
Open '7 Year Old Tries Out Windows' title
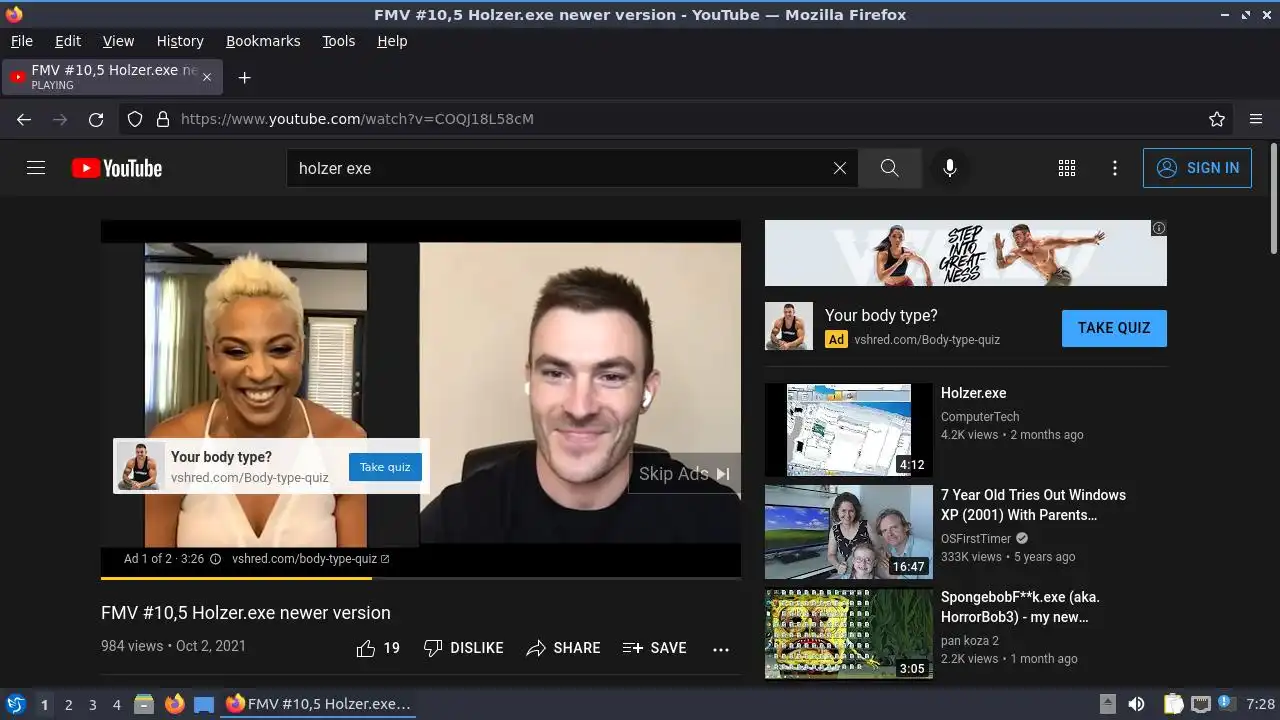(x=1033, y=505)
